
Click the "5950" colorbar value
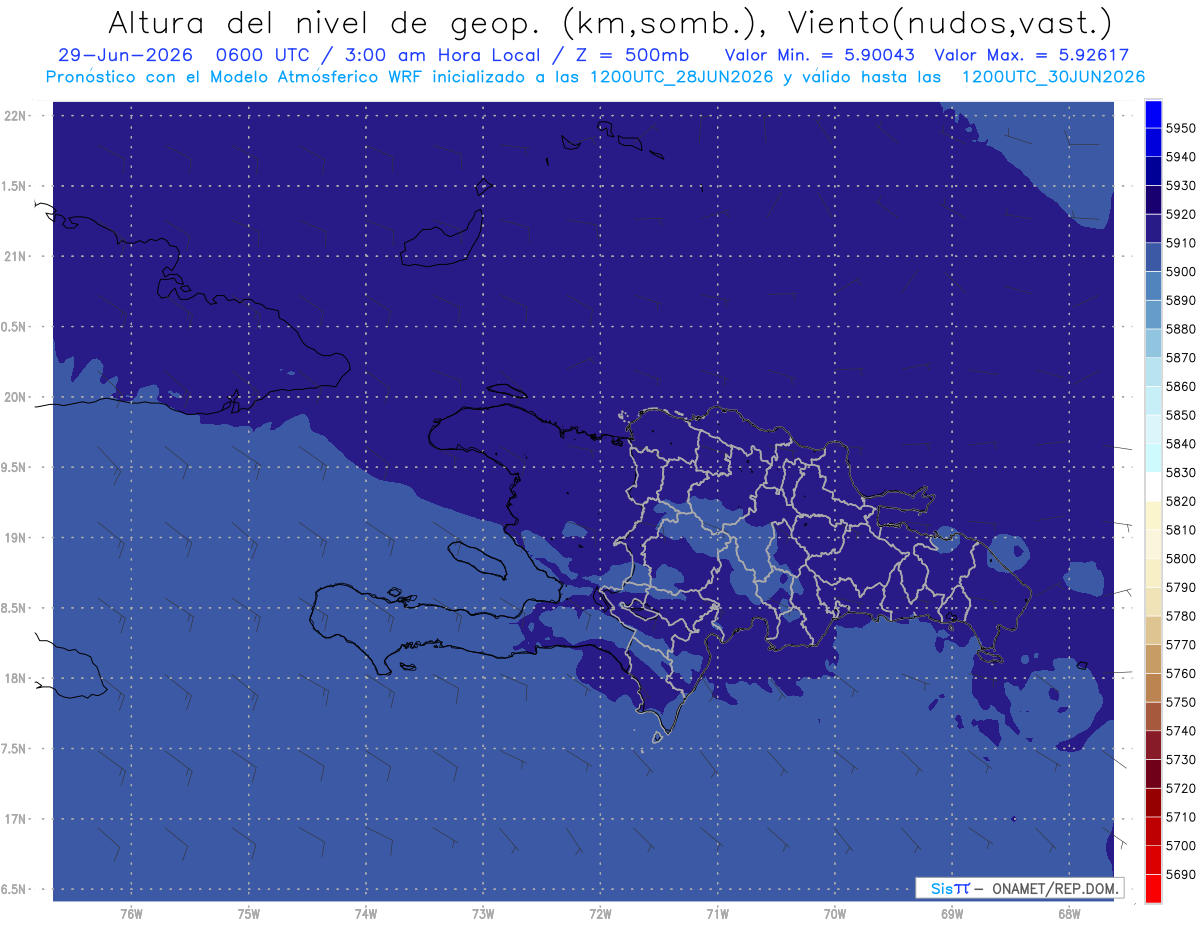[x=1180, y=128]
